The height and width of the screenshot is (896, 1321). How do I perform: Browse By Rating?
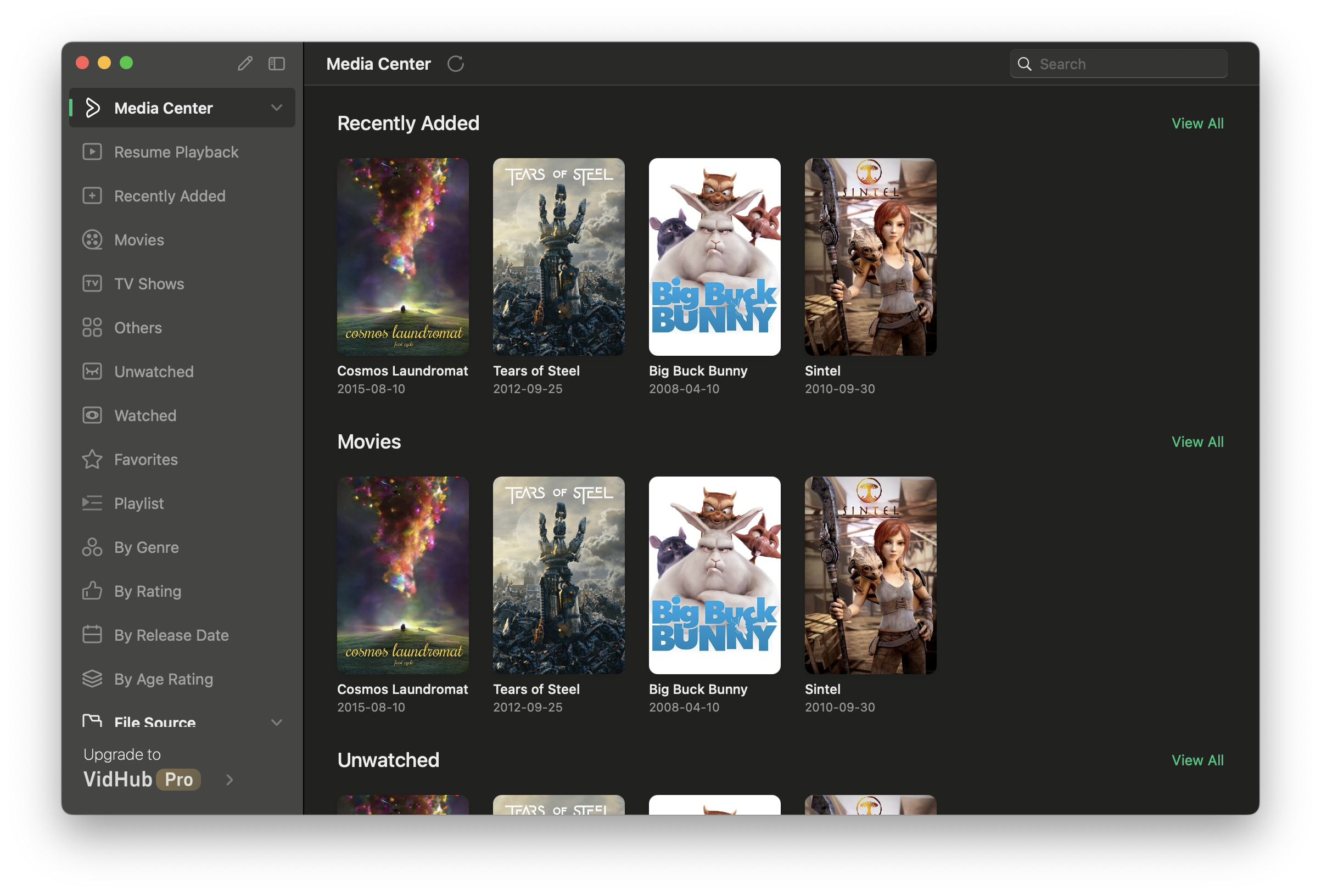(x=182, y=591)
